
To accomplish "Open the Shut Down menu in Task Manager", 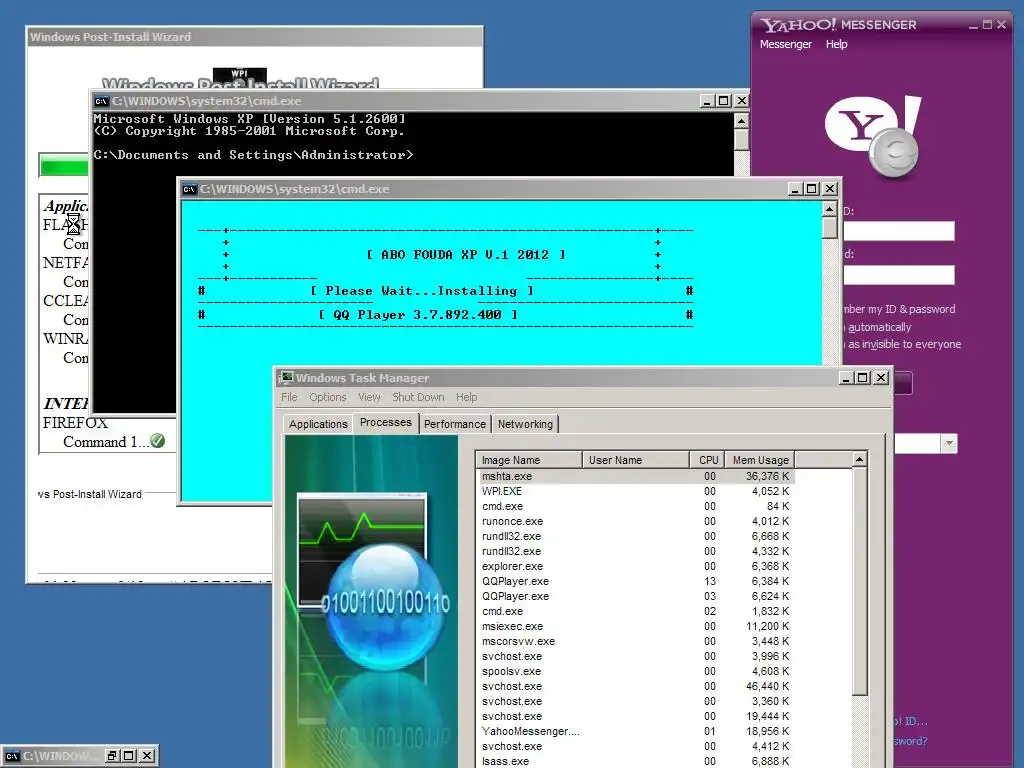I will pos(418,397).
